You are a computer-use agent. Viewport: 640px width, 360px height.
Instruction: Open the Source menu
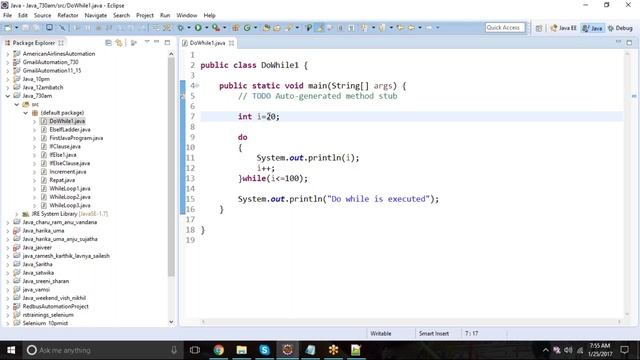[42, 15]
